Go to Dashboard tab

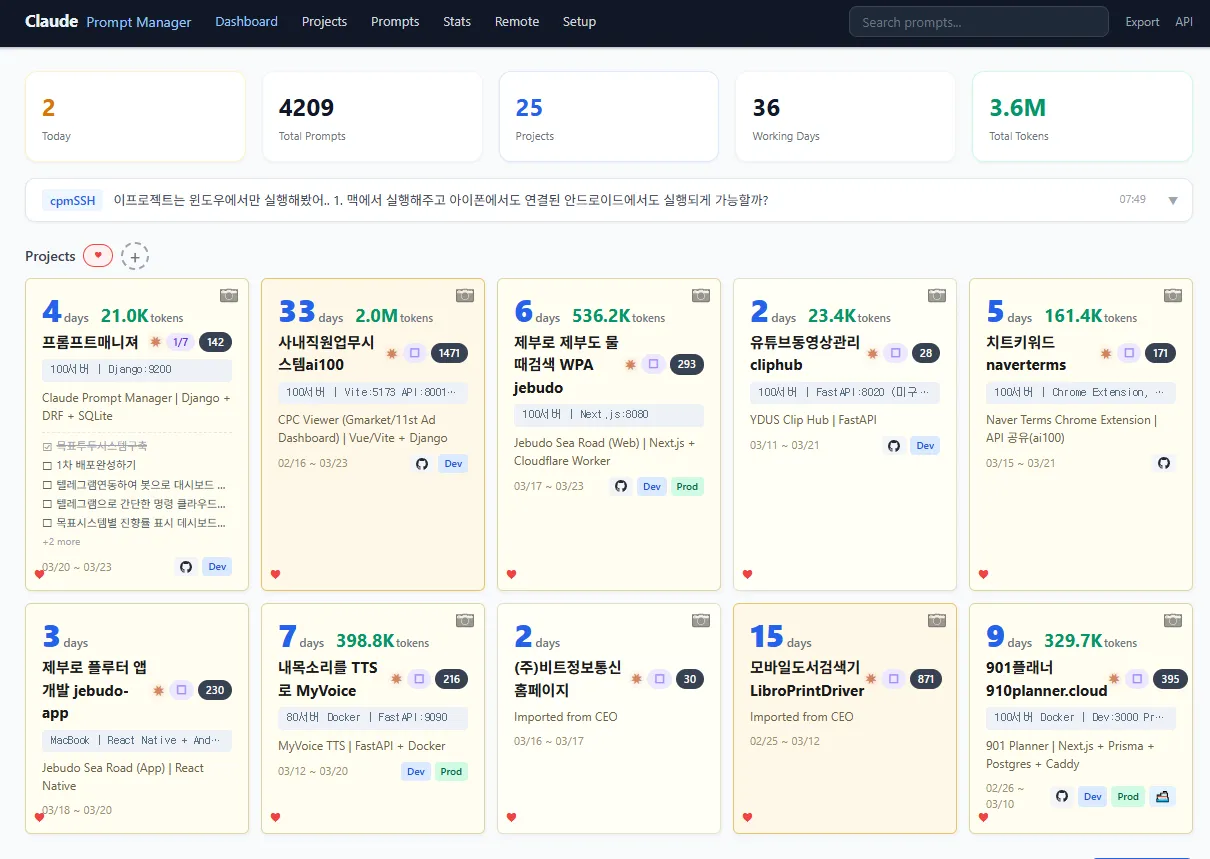pyautogui.click(x=247, y=21)
